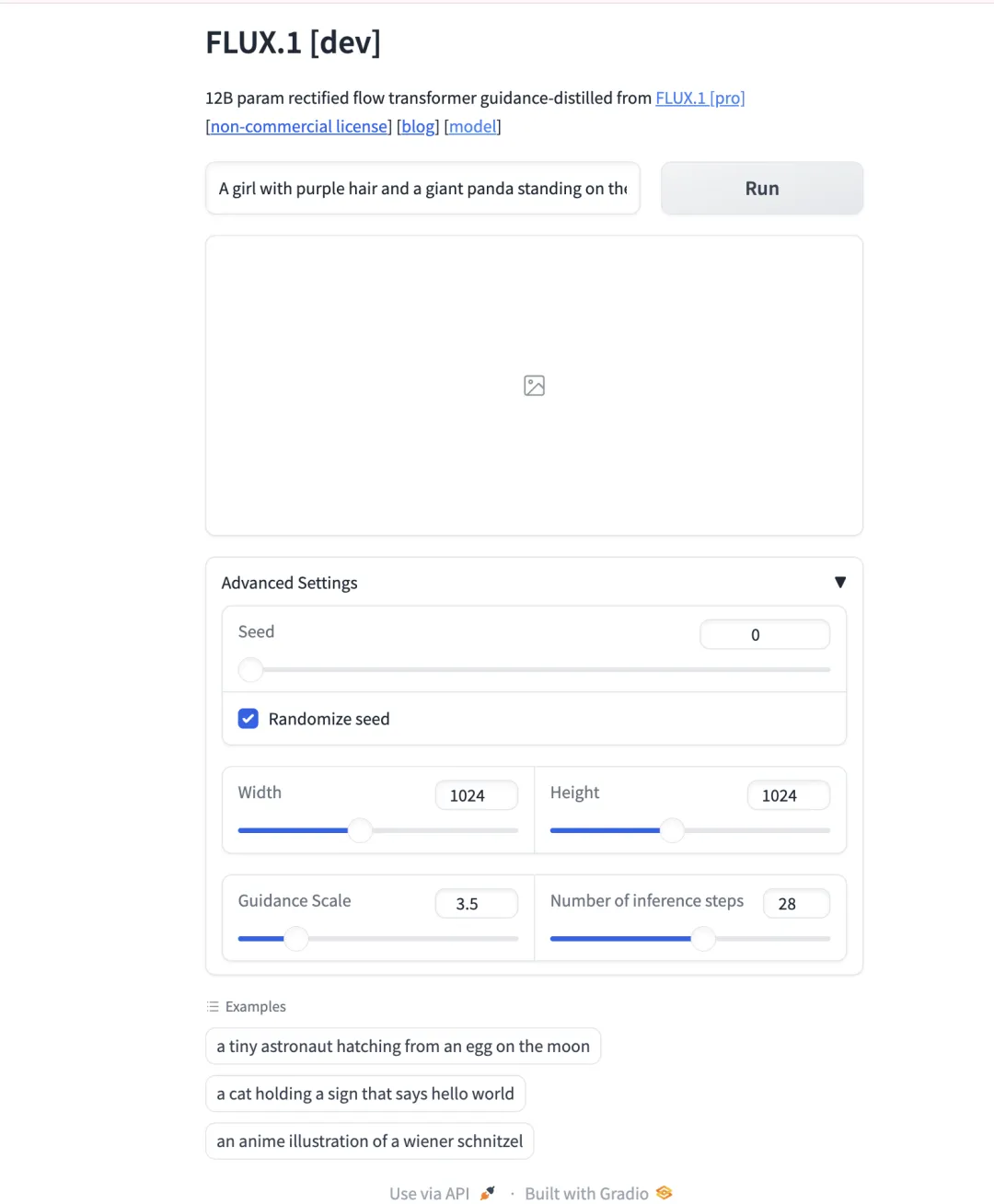This screenshot has width=994, height=1204.
Task: Click the Run button
Action: pyautogui.click(x=762, y=189)
